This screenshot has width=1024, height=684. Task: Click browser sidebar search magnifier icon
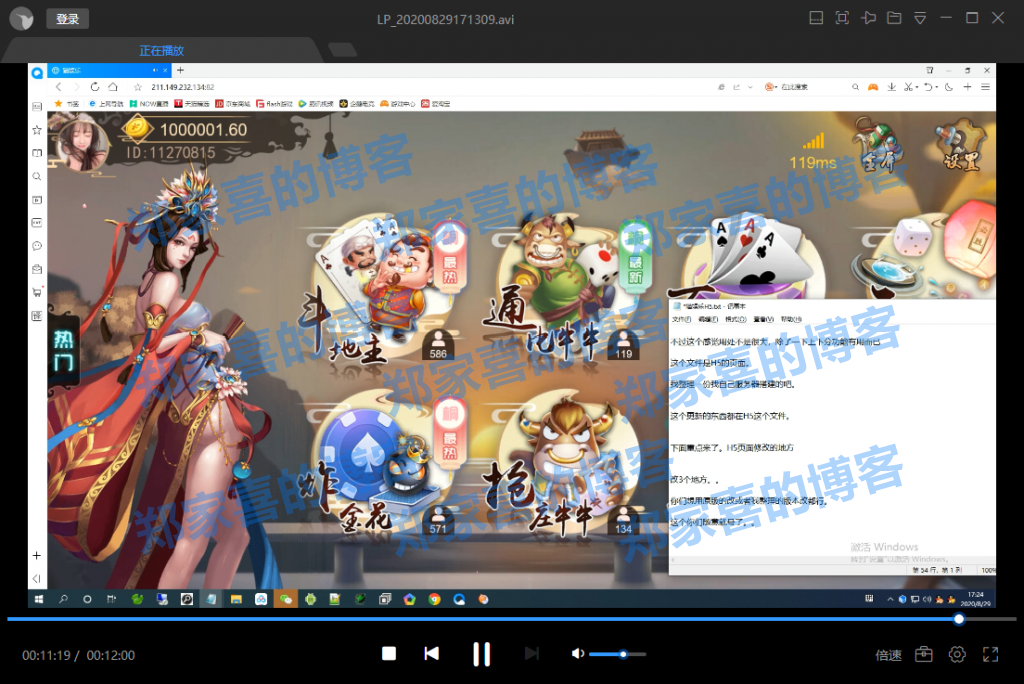(37, 176)
